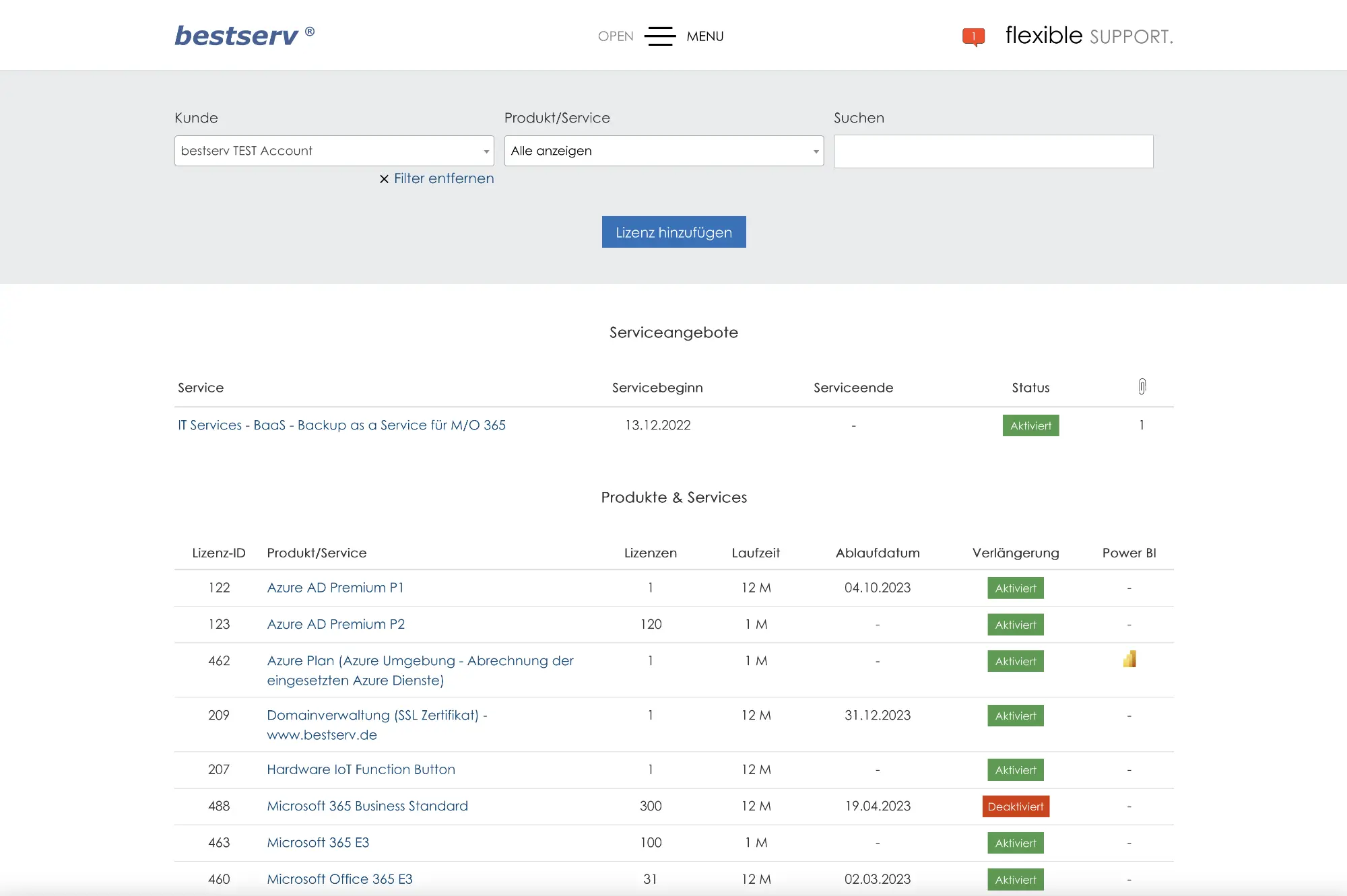
Task: Open the Kunde dropdown
Action: tap(334, 151)
